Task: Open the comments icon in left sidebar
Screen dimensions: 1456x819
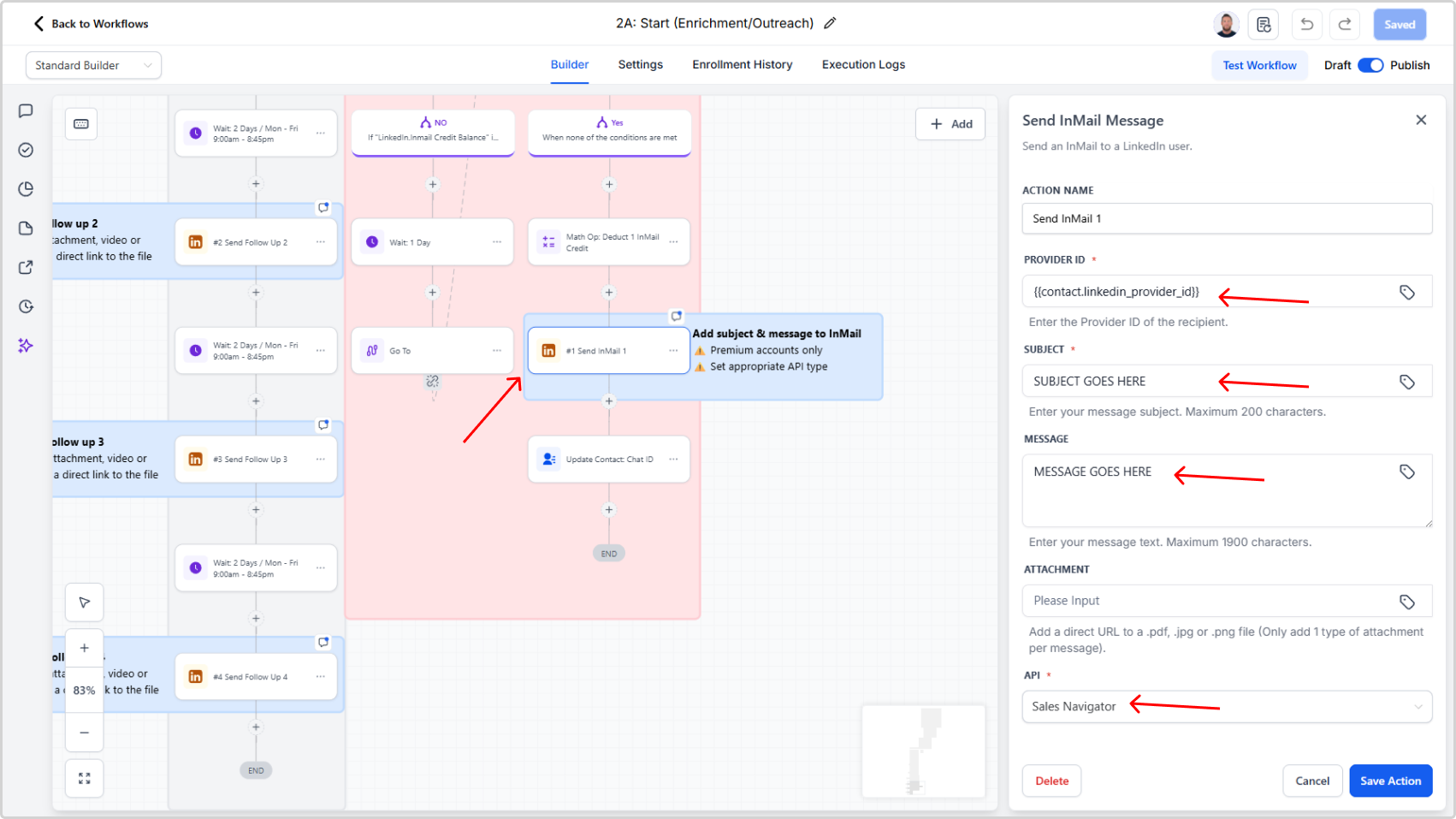Action: [x=26, y=111]
